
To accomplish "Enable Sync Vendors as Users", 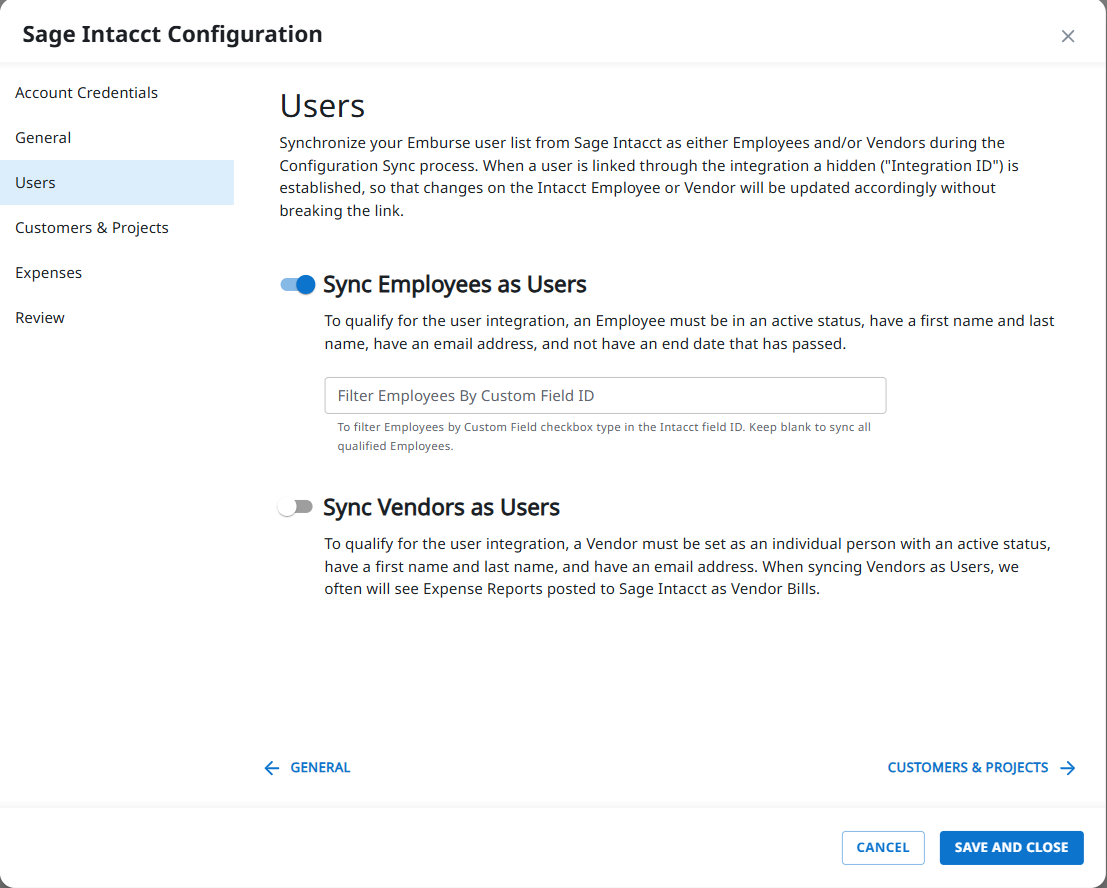I will (296, 506).
